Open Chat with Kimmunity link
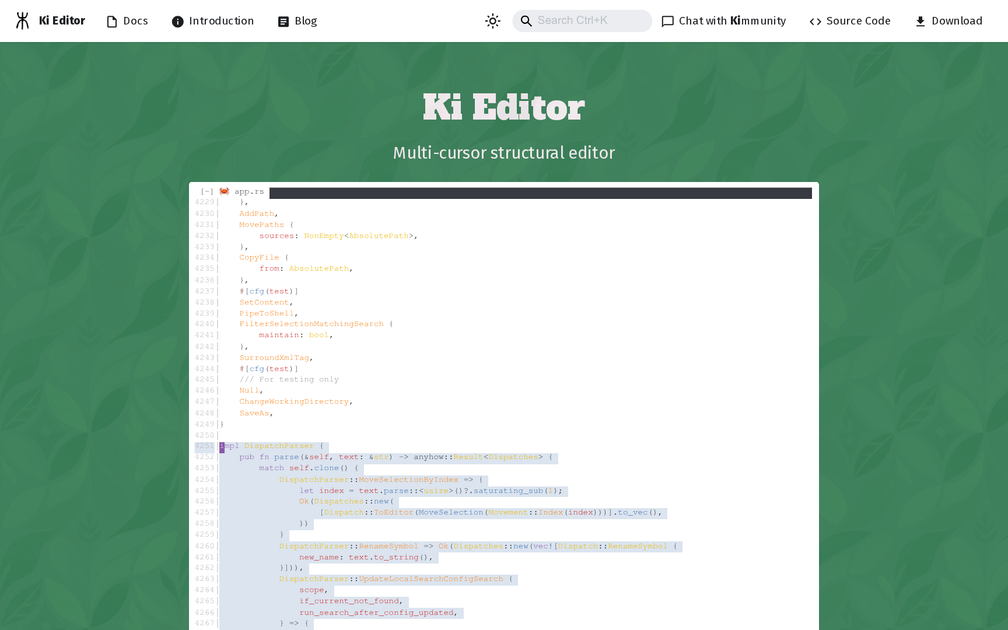The height and width of the screenshot is (630, 1008). tap(724, 21)
